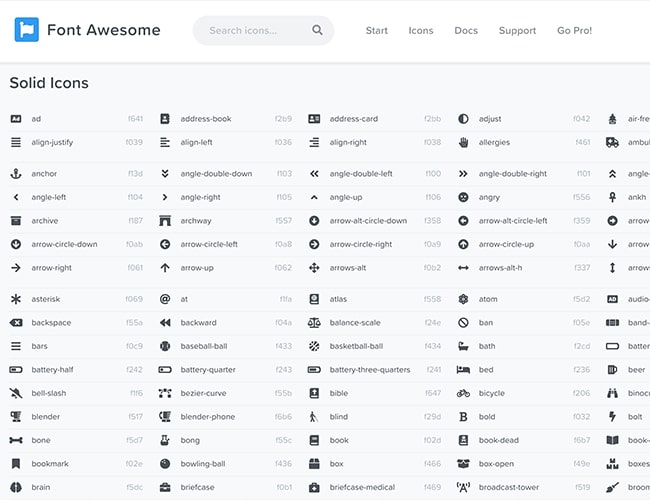Click the arrow-circle-up label
The width and height of the screenshot is (650, 500).
(x=506, y=245)
